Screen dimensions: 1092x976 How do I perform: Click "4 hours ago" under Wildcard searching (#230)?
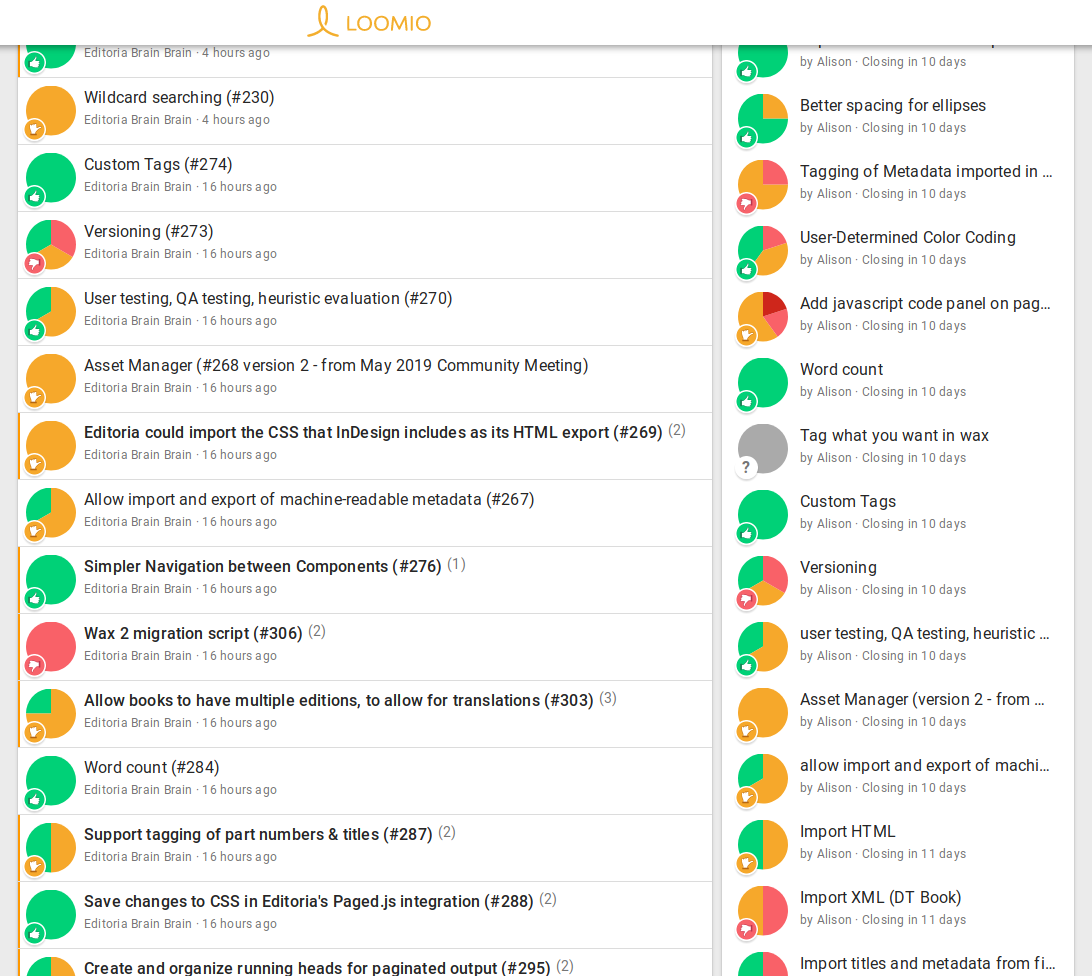point(235,120)
